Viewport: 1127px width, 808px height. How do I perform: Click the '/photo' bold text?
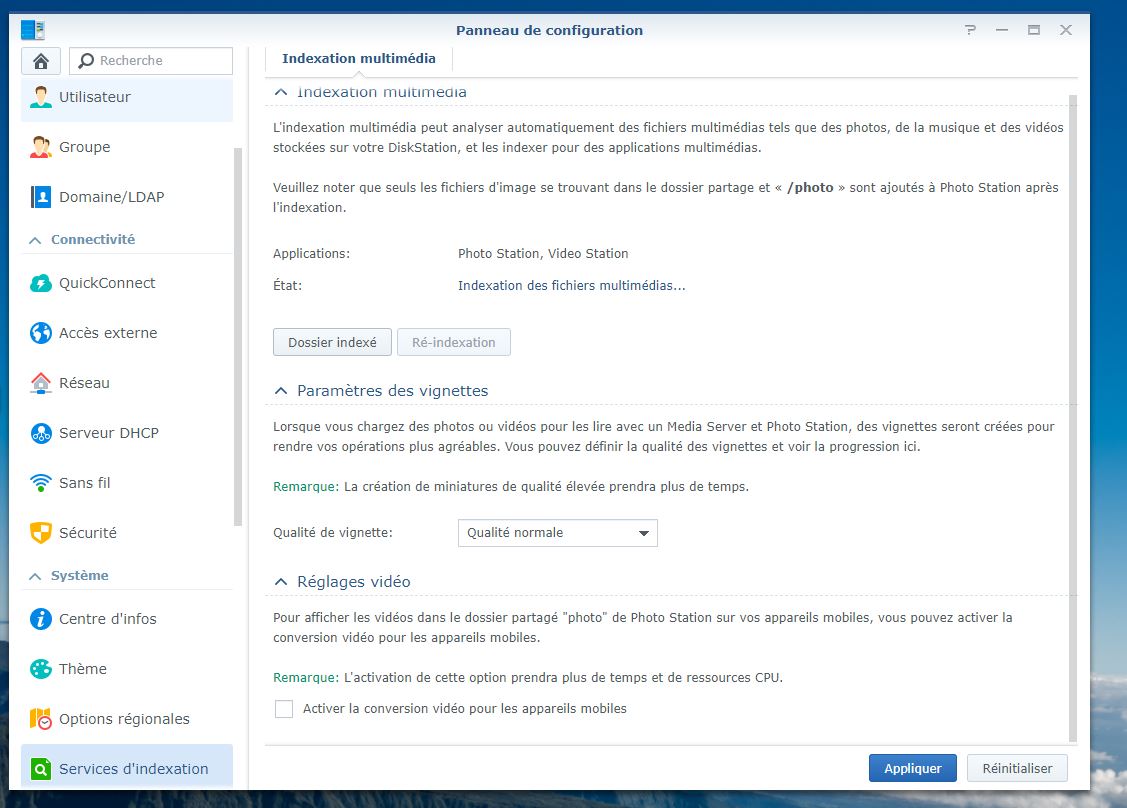click(x=810, y=188)
